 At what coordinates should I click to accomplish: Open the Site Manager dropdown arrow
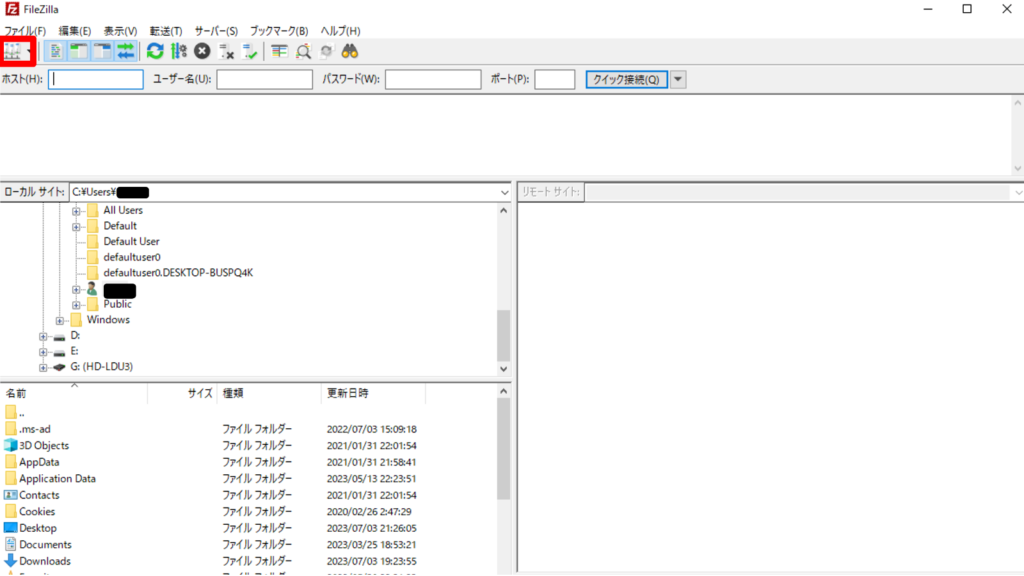(x=28, y=52)
